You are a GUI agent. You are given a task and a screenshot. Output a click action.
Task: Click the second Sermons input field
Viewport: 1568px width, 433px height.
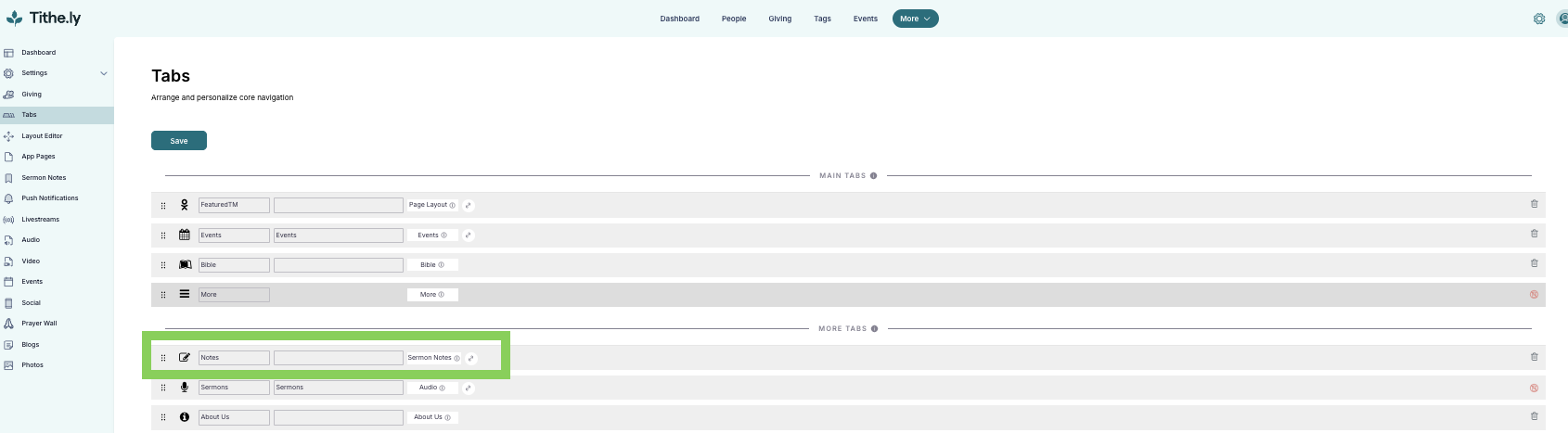[339, 388]
